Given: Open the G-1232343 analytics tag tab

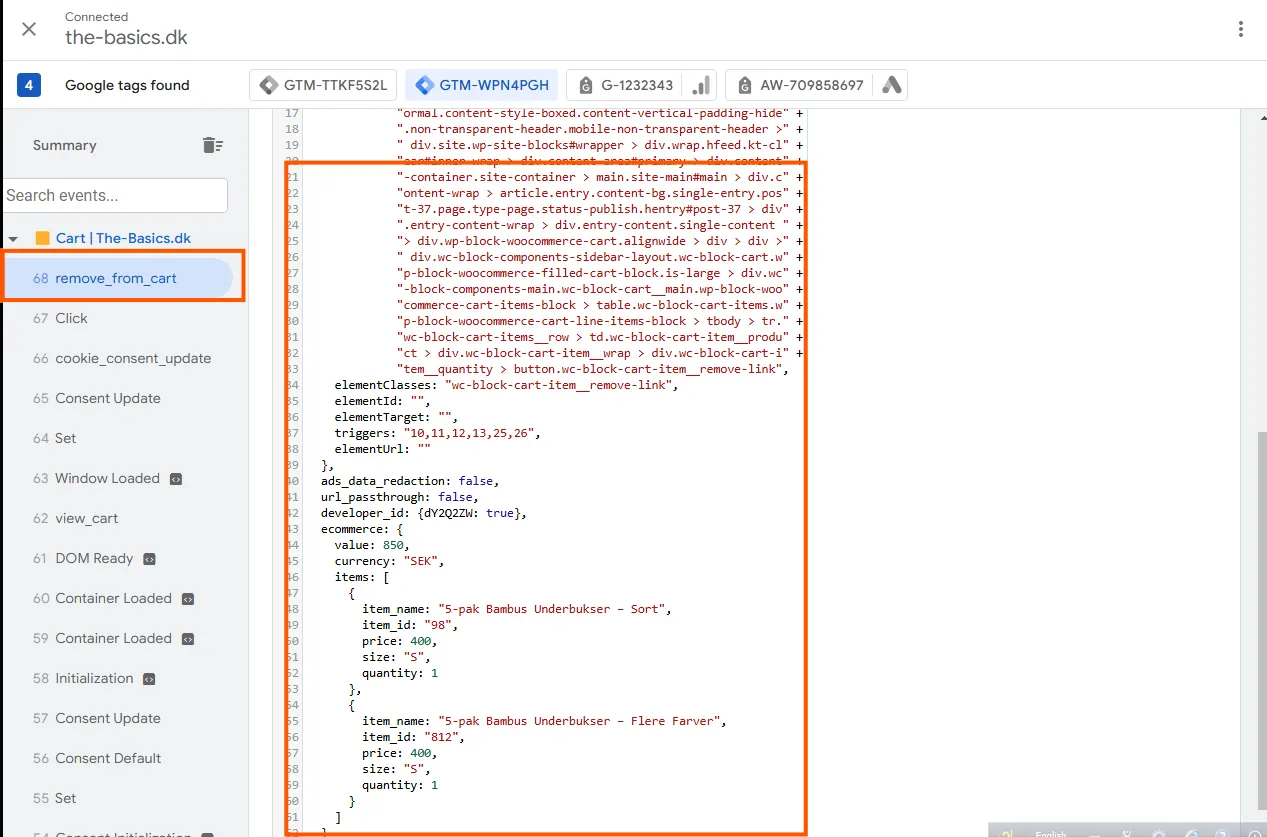Looking at the screenshot, I should click(x=643, y=85).
